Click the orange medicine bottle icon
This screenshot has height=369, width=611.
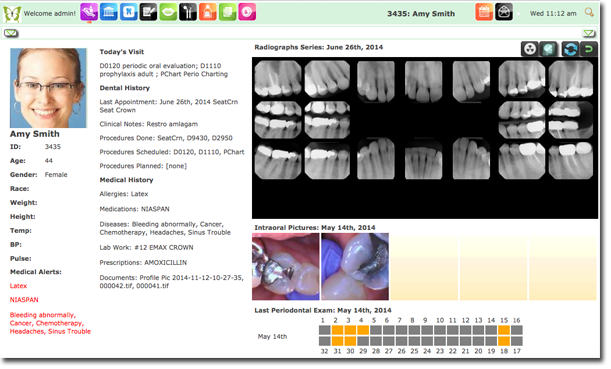208,12
